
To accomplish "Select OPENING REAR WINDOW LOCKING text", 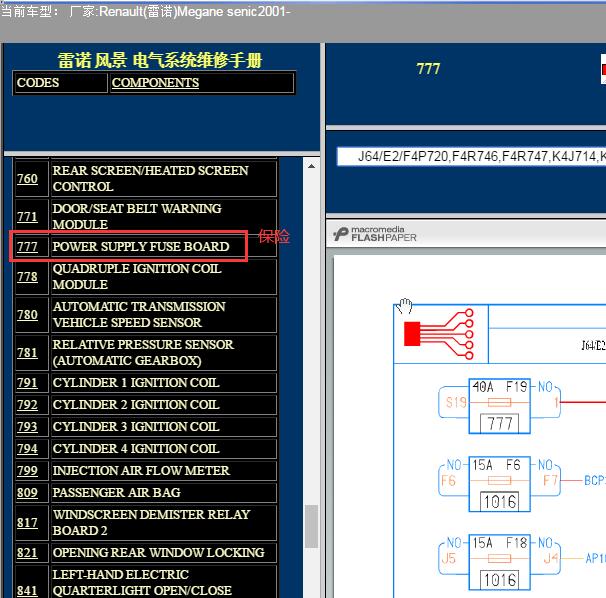I will coord(158,553).
